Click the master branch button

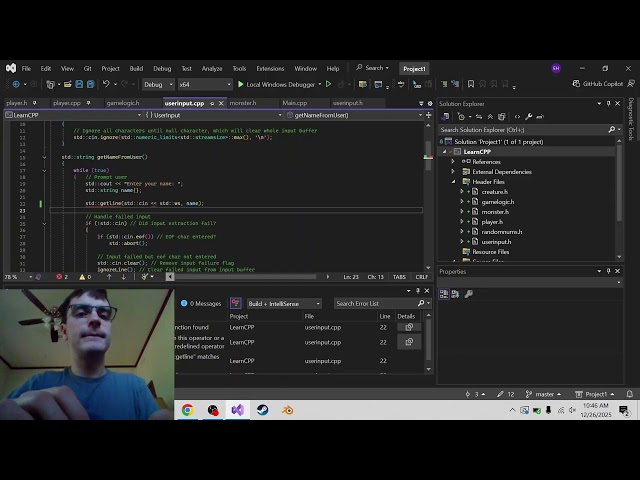543,394
